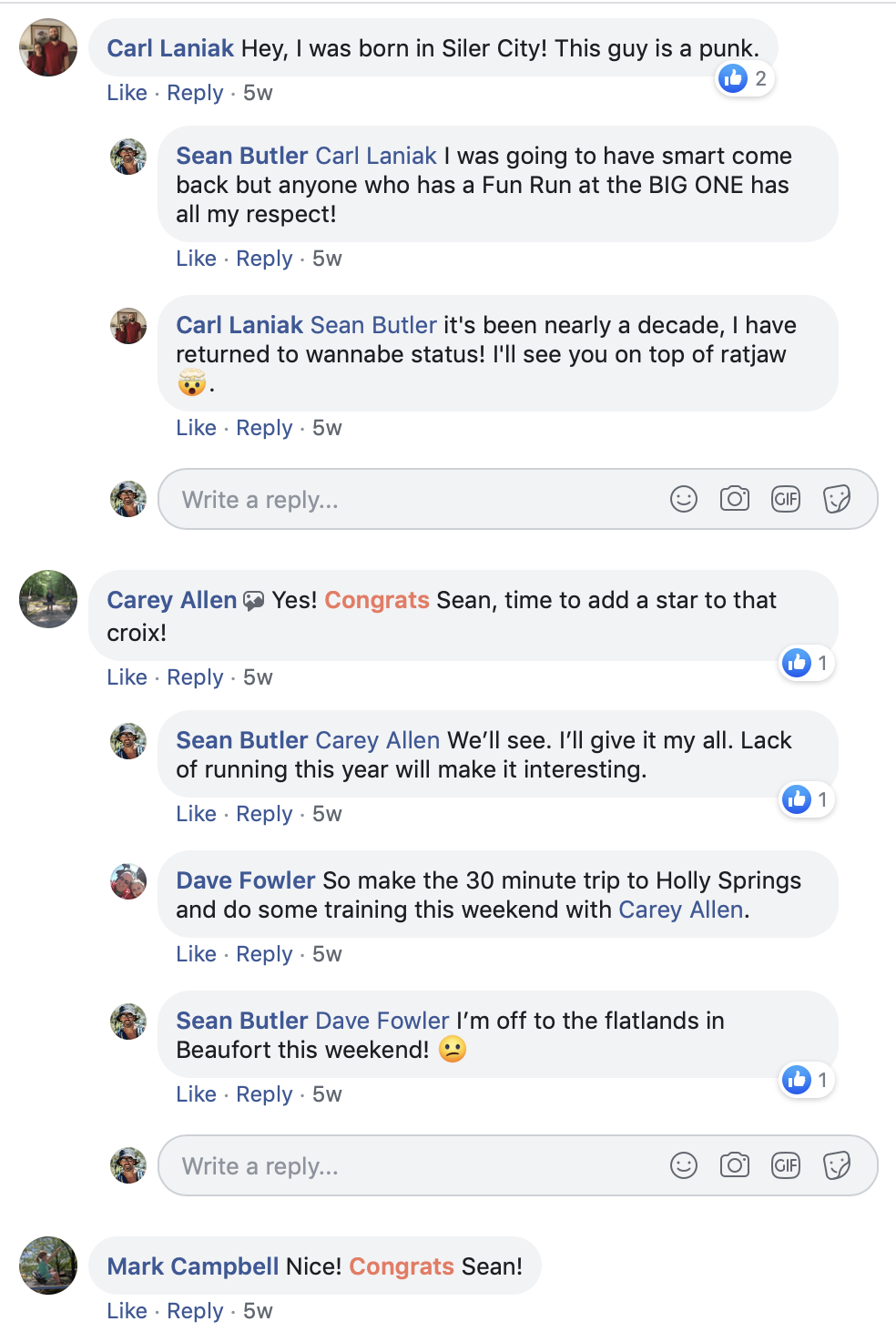The image size is (896, 1342).
Task: Click camera icon in second reply box
Action: [734, 1165]
